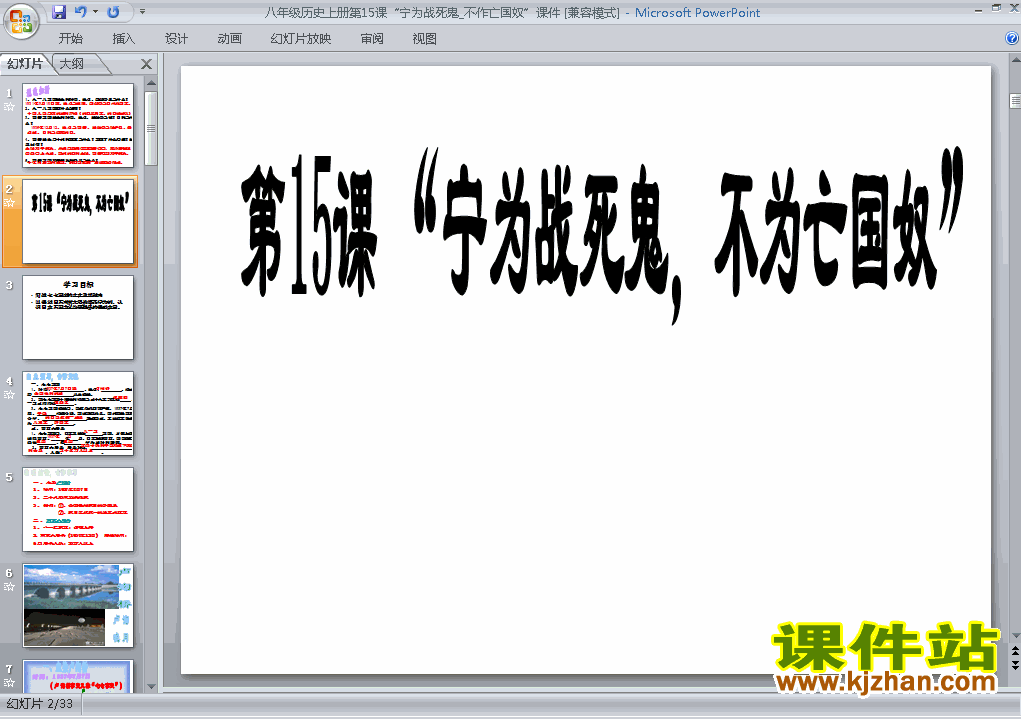Open the 开始 ribbon tab
The width and height of the screenshot is (1021, 719).
[x=70, y=38]
